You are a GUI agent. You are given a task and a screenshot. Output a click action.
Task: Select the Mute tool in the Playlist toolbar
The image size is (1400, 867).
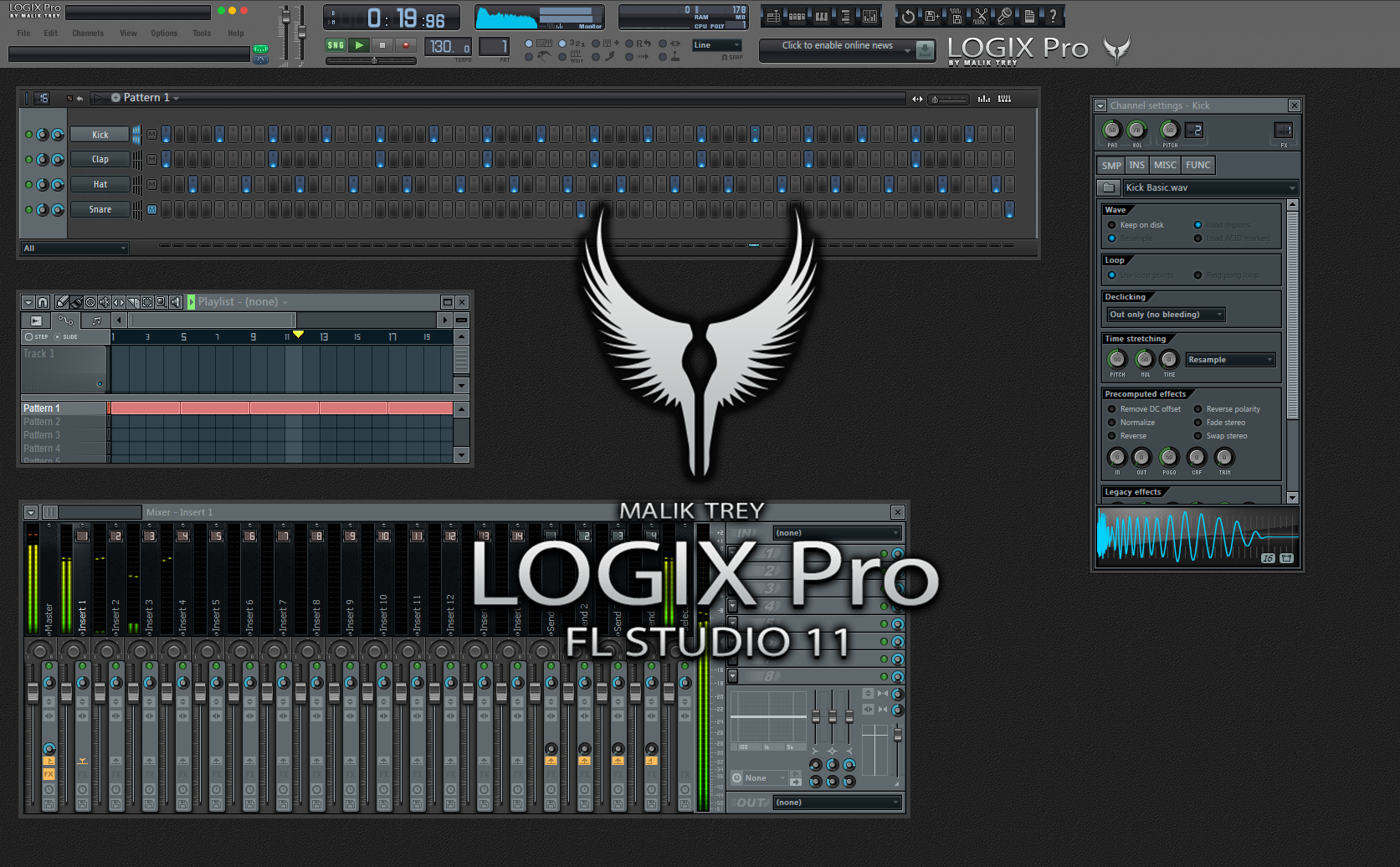pyautogui.click(x=105, y=302)
